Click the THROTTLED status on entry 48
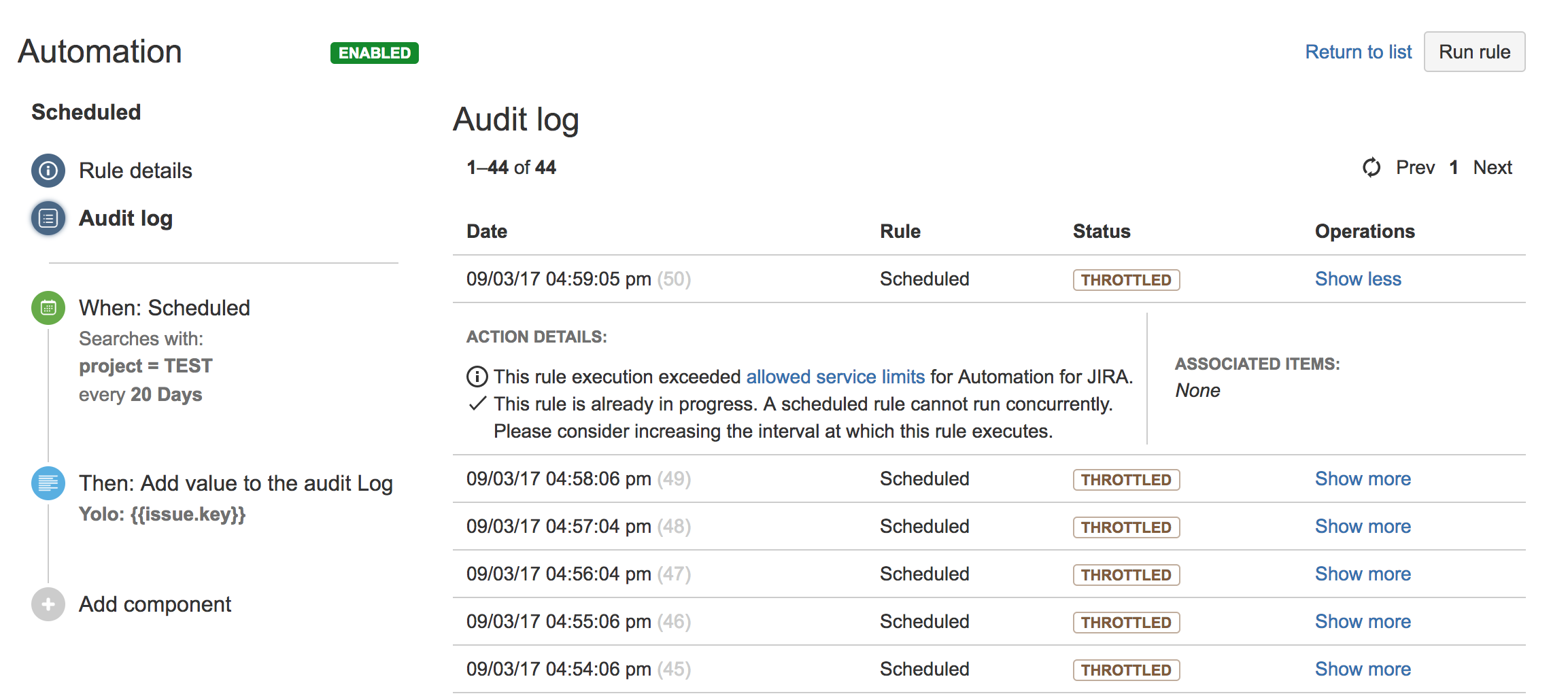The height and width of the screenshot is (696, 1568). coord(1125,527)
